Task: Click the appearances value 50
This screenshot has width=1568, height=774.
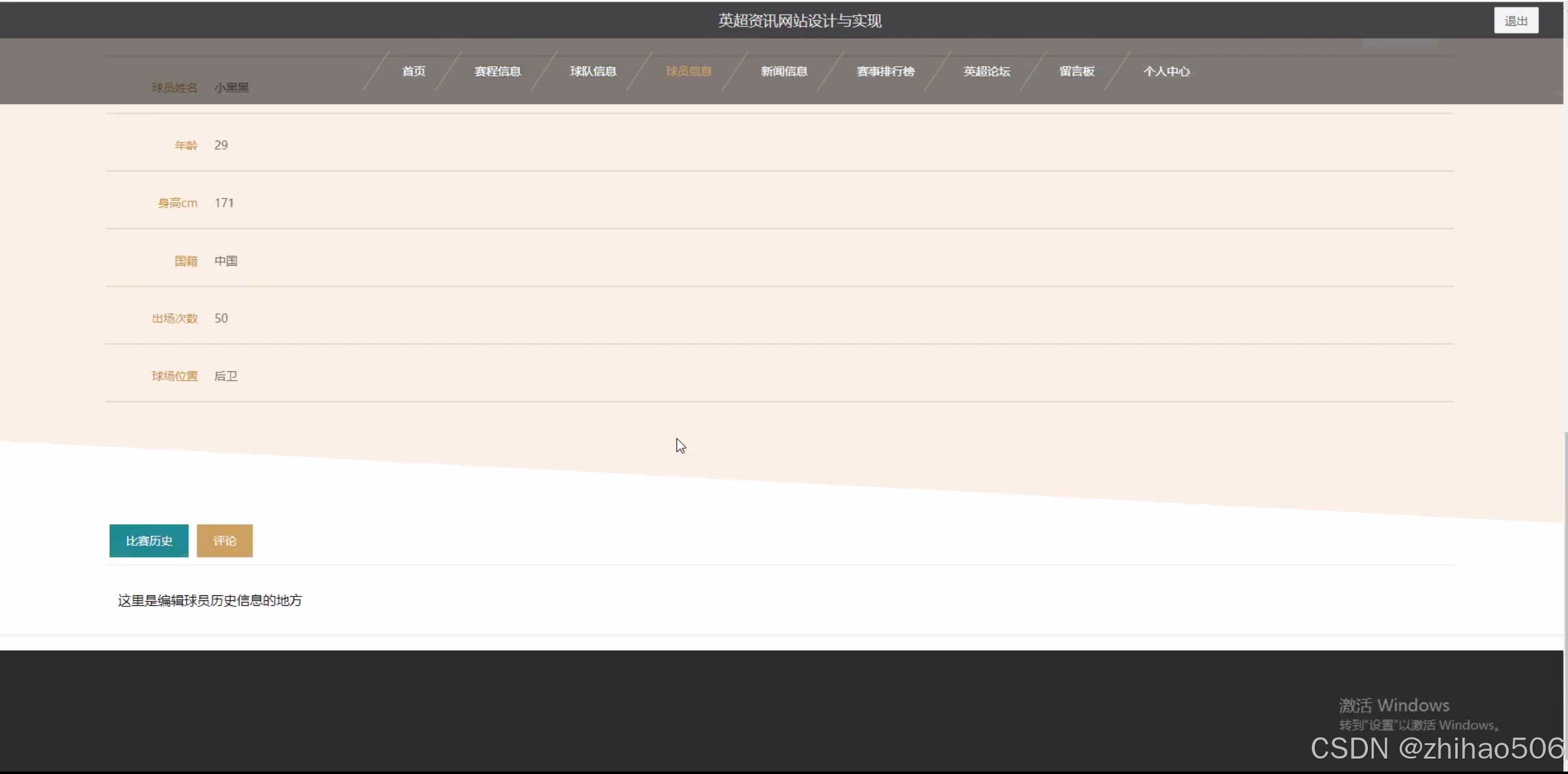Action: click(220, 318)
